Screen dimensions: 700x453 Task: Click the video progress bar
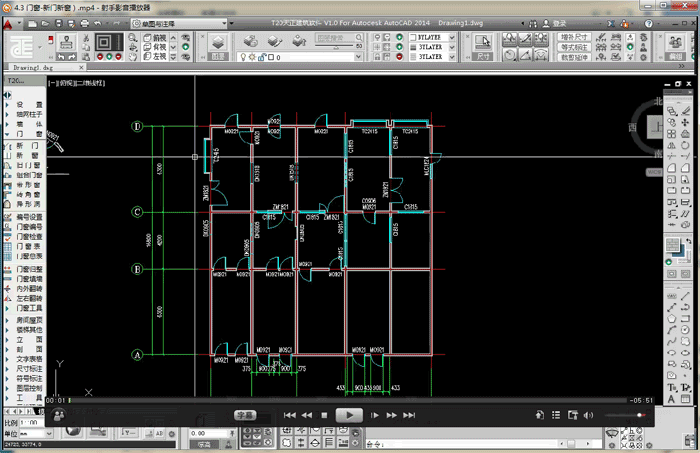click(347, 400)
